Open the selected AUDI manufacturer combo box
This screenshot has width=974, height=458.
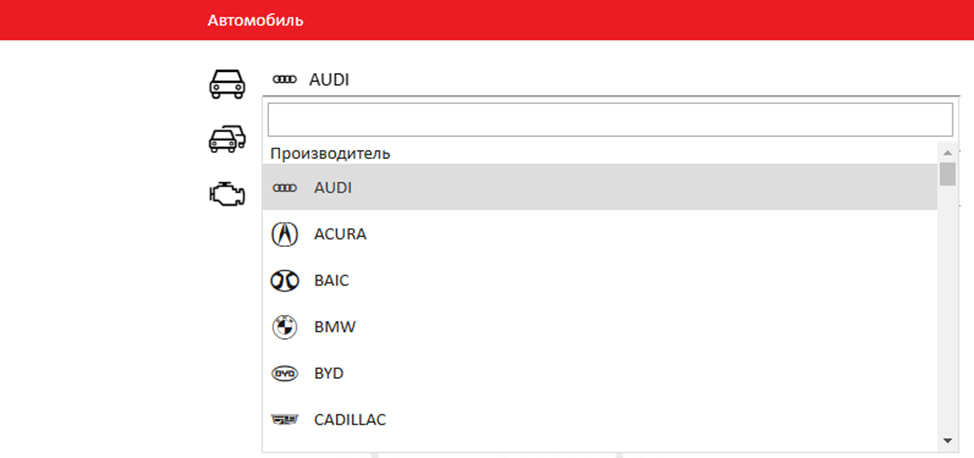(611, 80)
